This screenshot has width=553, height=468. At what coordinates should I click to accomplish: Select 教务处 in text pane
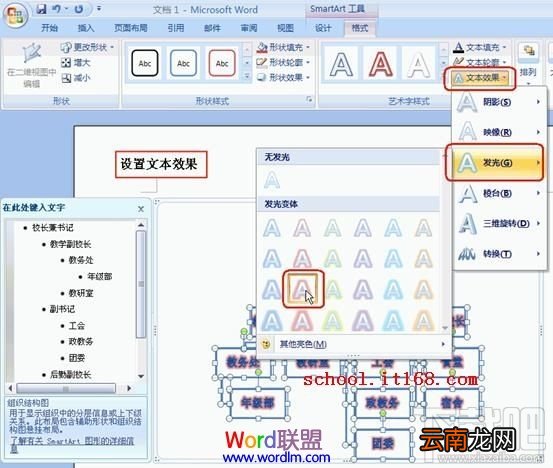coord(81,260)
